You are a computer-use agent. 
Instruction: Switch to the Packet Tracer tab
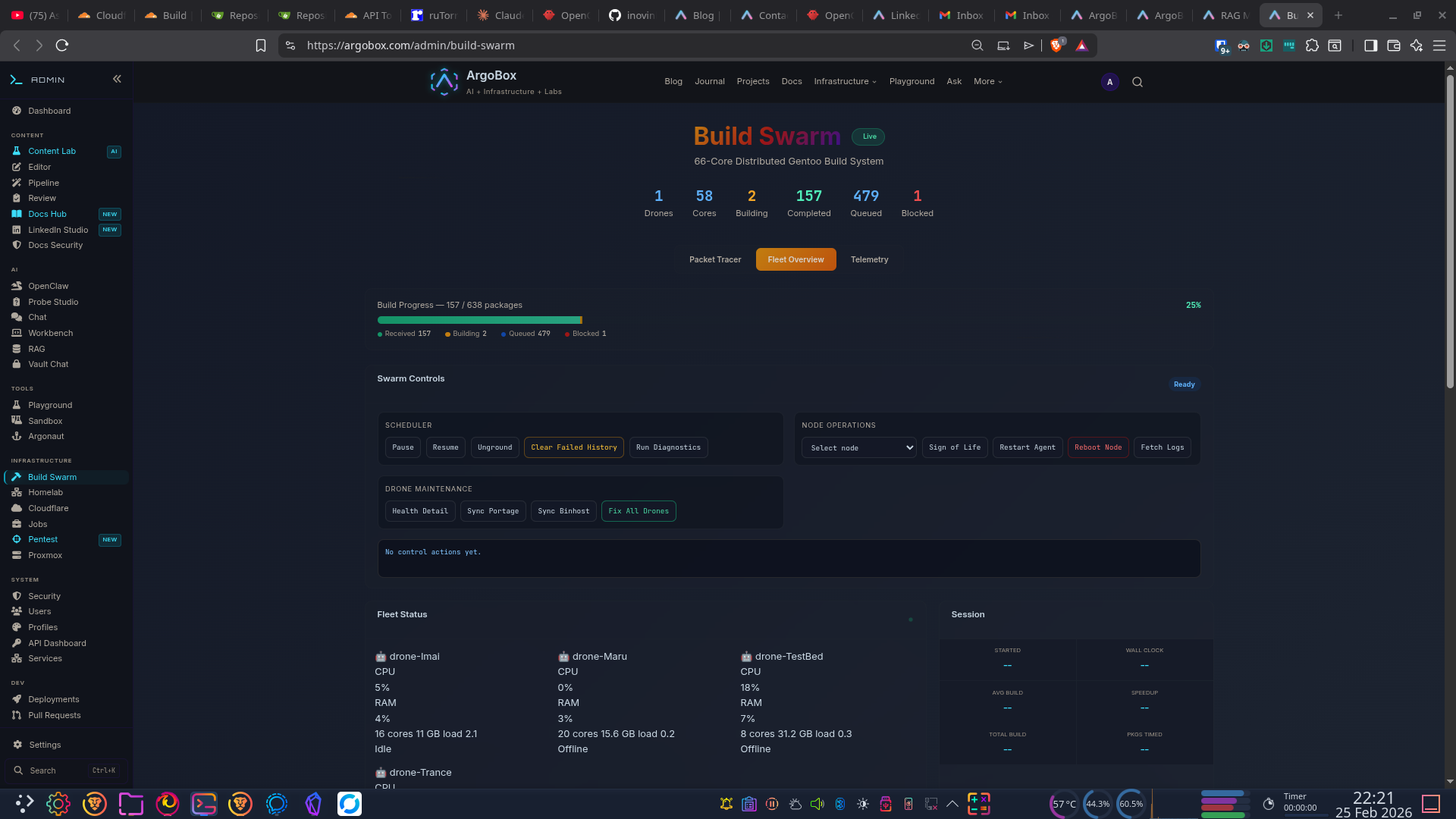715,259
